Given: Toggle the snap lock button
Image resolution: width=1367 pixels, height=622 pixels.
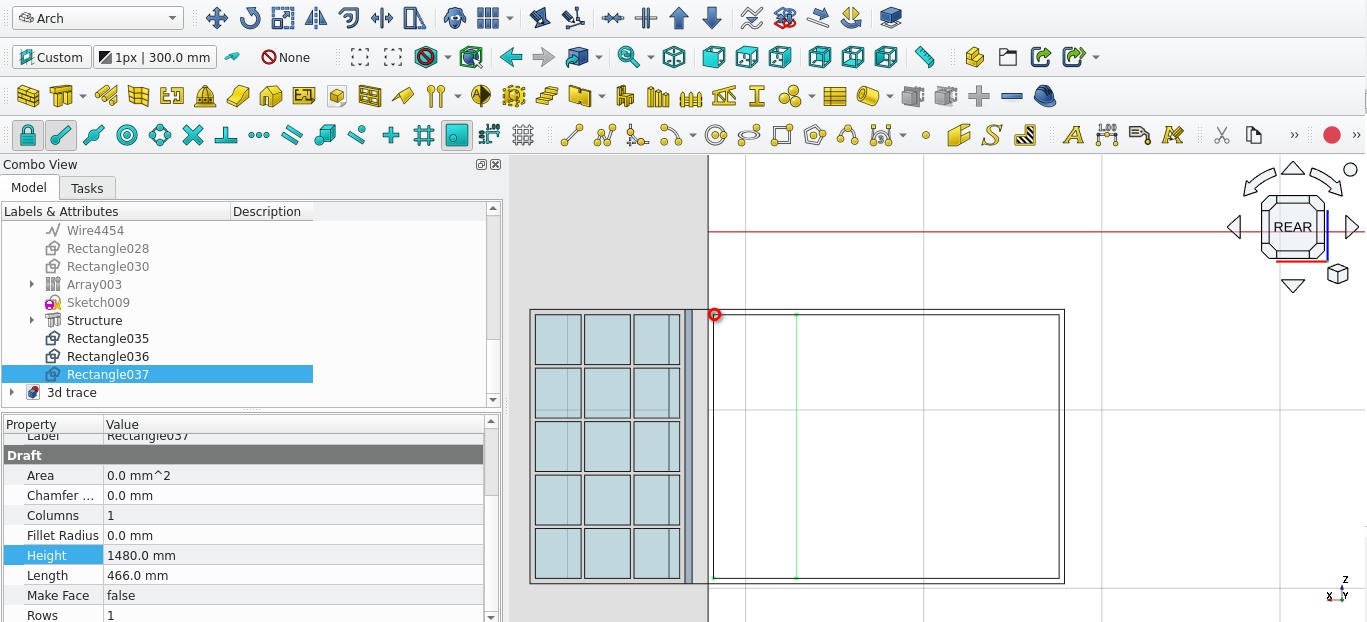Looking at the screenshot, I should coord(27,135).
